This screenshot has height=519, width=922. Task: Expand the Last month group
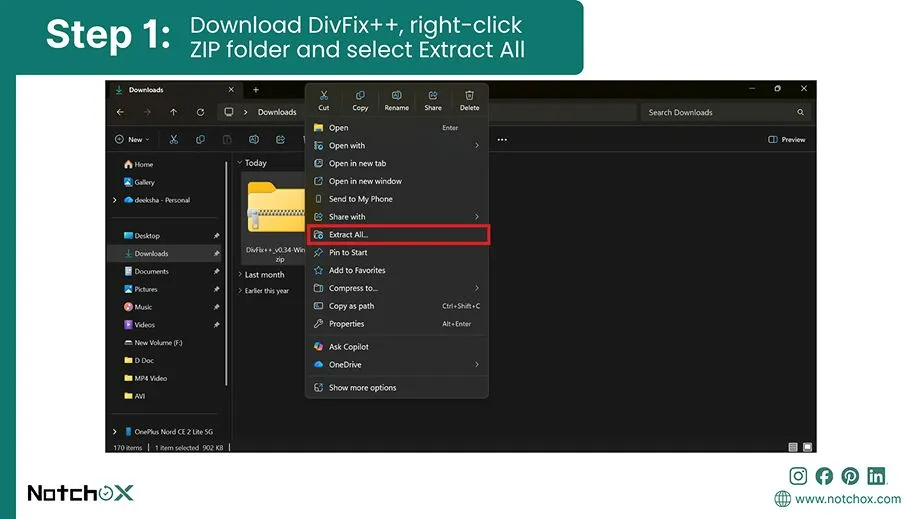[x=240, y=274]
